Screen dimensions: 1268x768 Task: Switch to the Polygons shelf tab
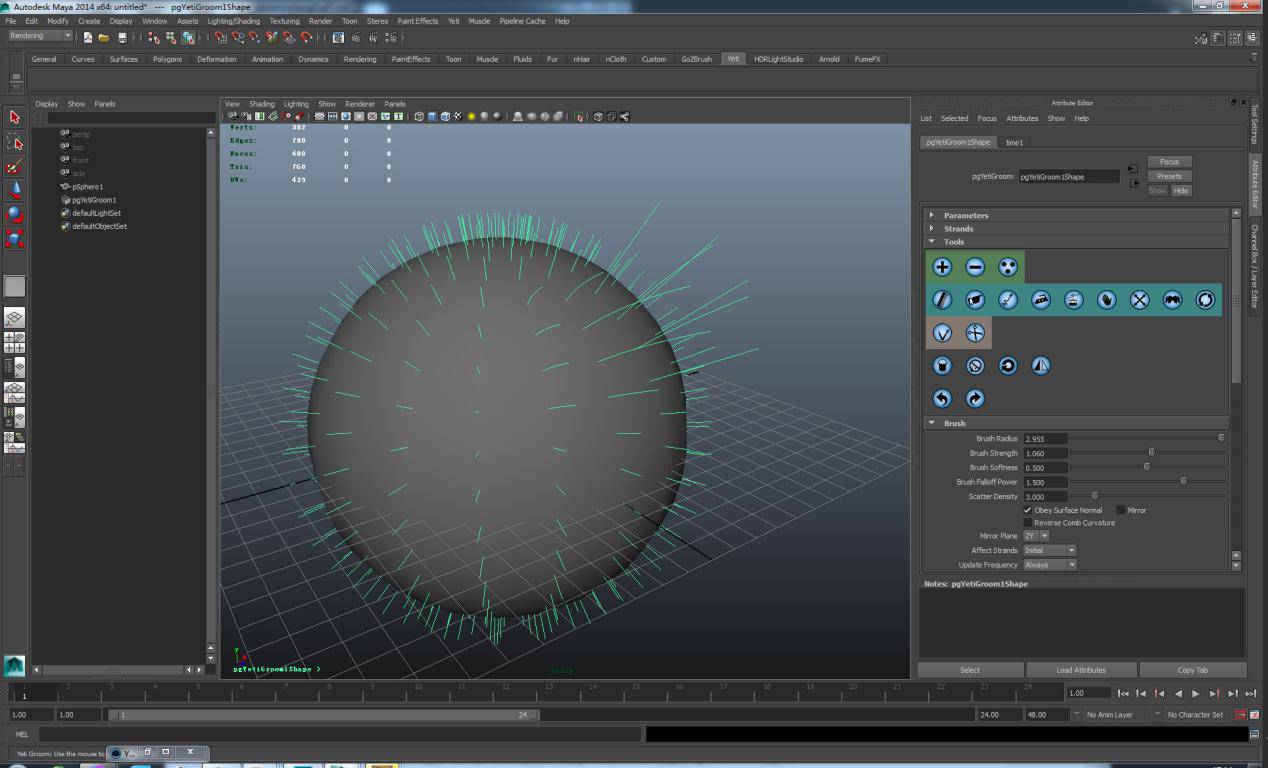(x=167, y=59)
